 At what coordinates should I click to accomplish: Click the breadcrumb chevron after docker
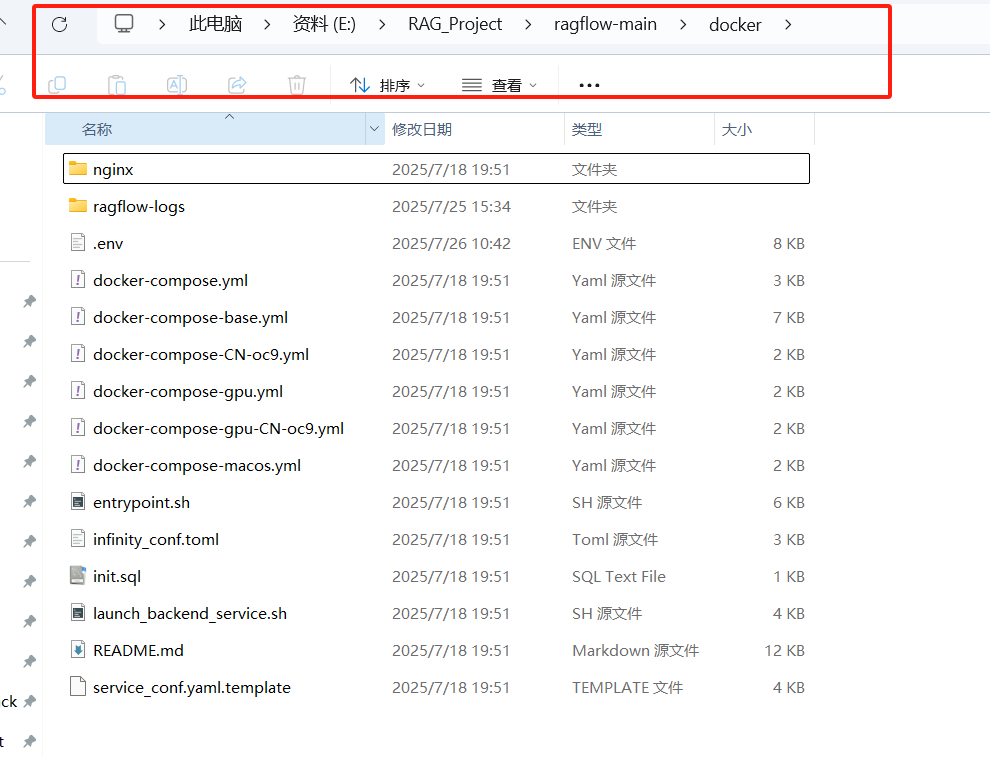coord(789,24)
